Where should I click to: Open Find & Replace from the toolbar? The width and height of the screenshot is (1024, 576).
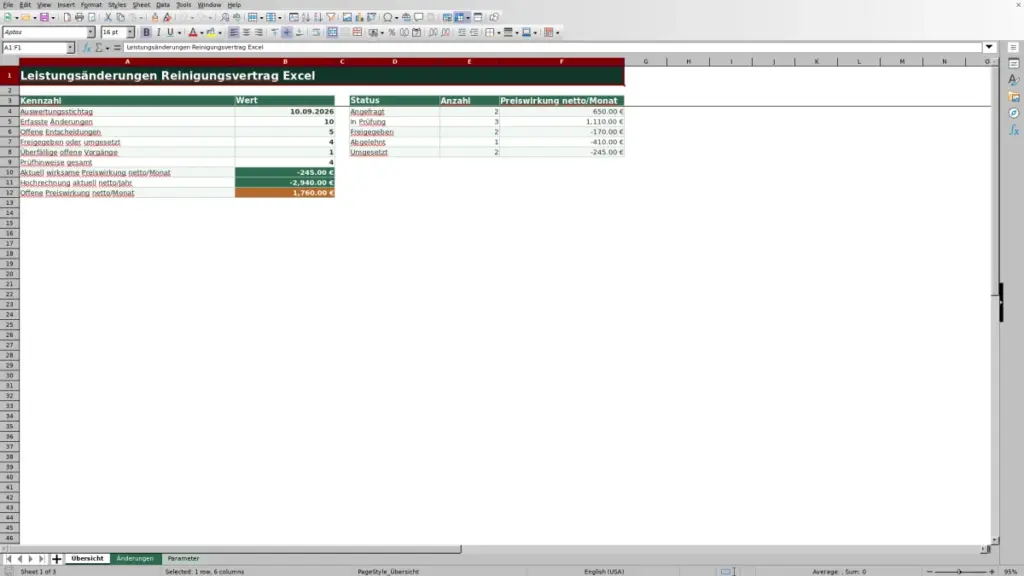[225, 18]
